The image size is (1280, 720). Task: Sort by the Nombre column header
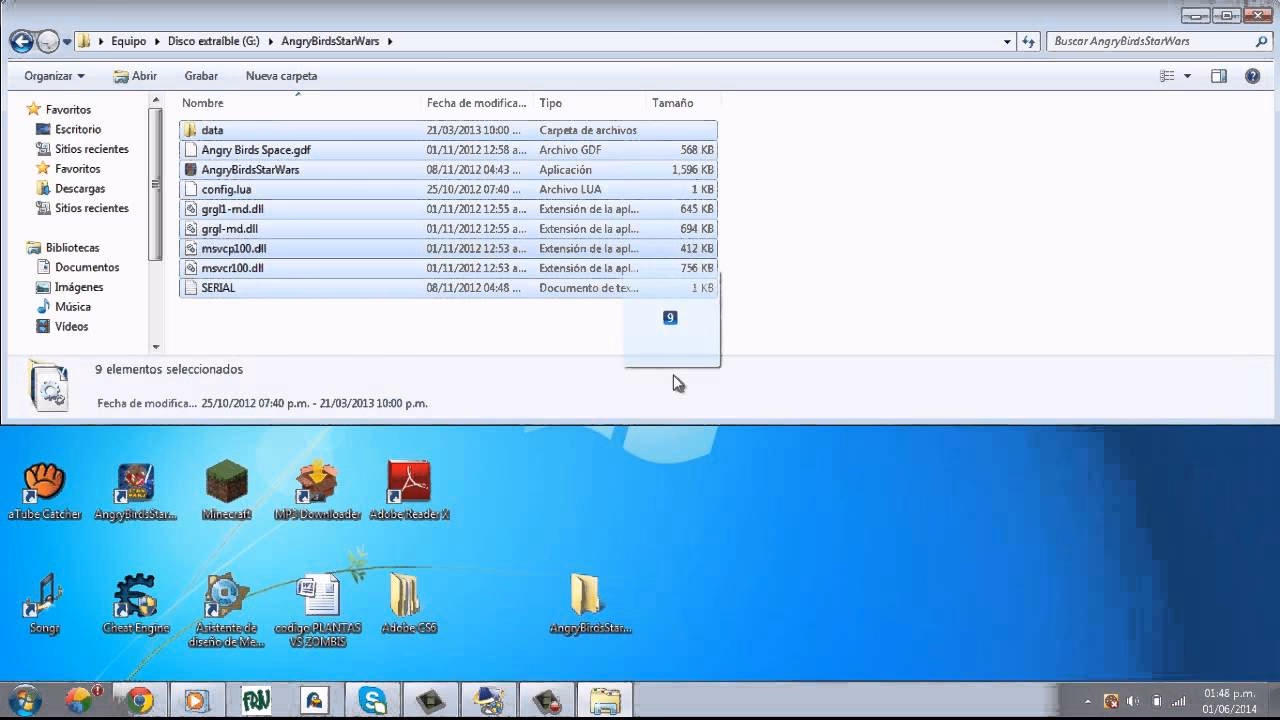(x=300, y=103)
